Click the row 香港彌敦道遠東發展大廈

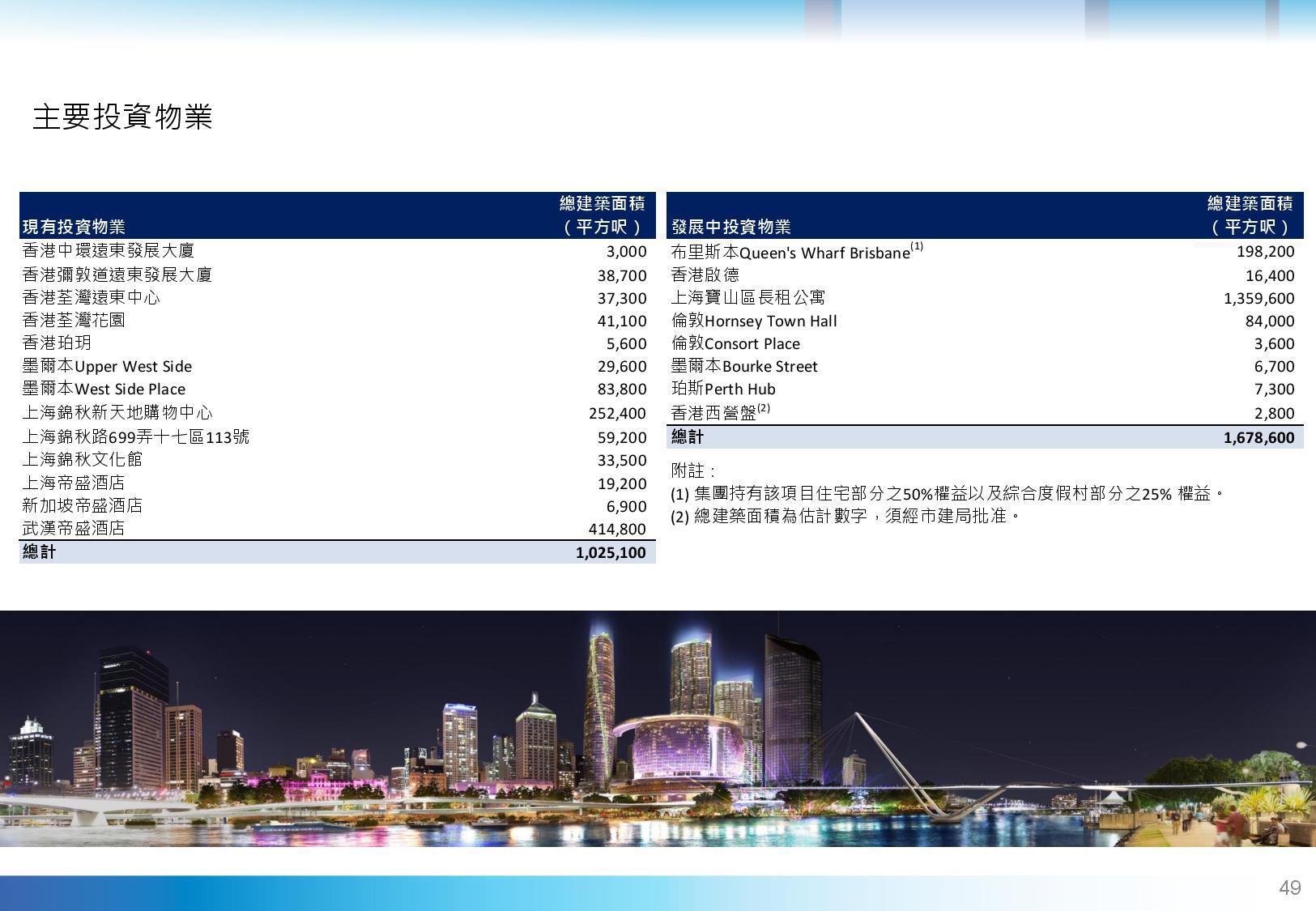point(338,275)
